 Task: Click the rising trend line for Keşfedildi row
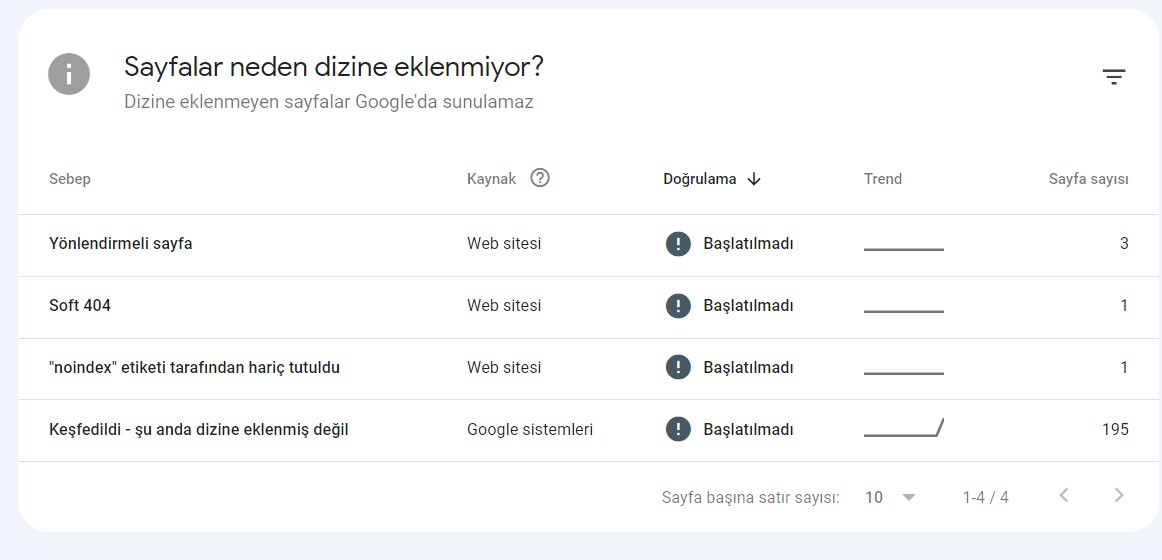point(903,428)
